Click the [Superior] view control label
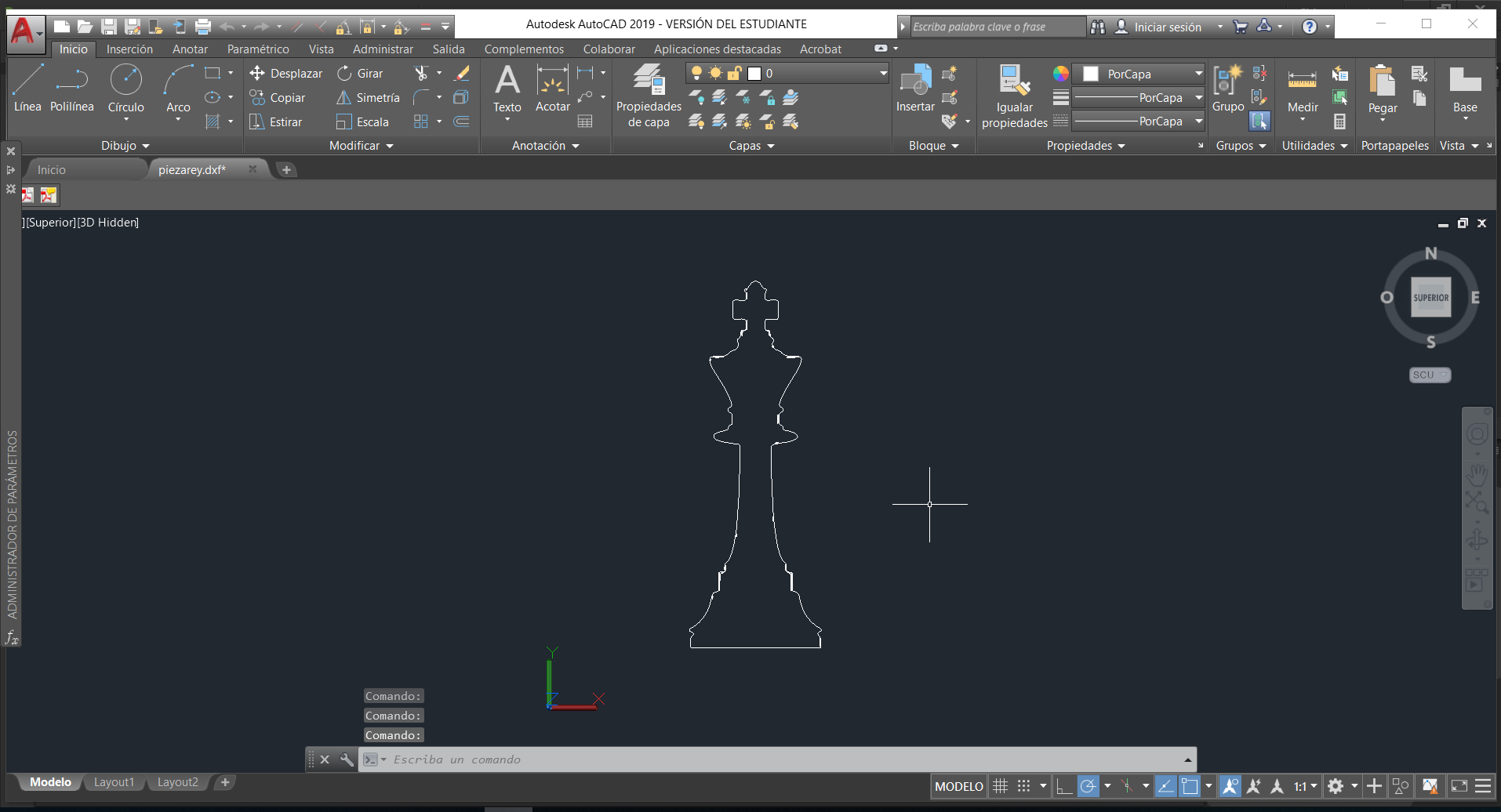Viewport: 1501px width, 812px height. pos(51,223)
